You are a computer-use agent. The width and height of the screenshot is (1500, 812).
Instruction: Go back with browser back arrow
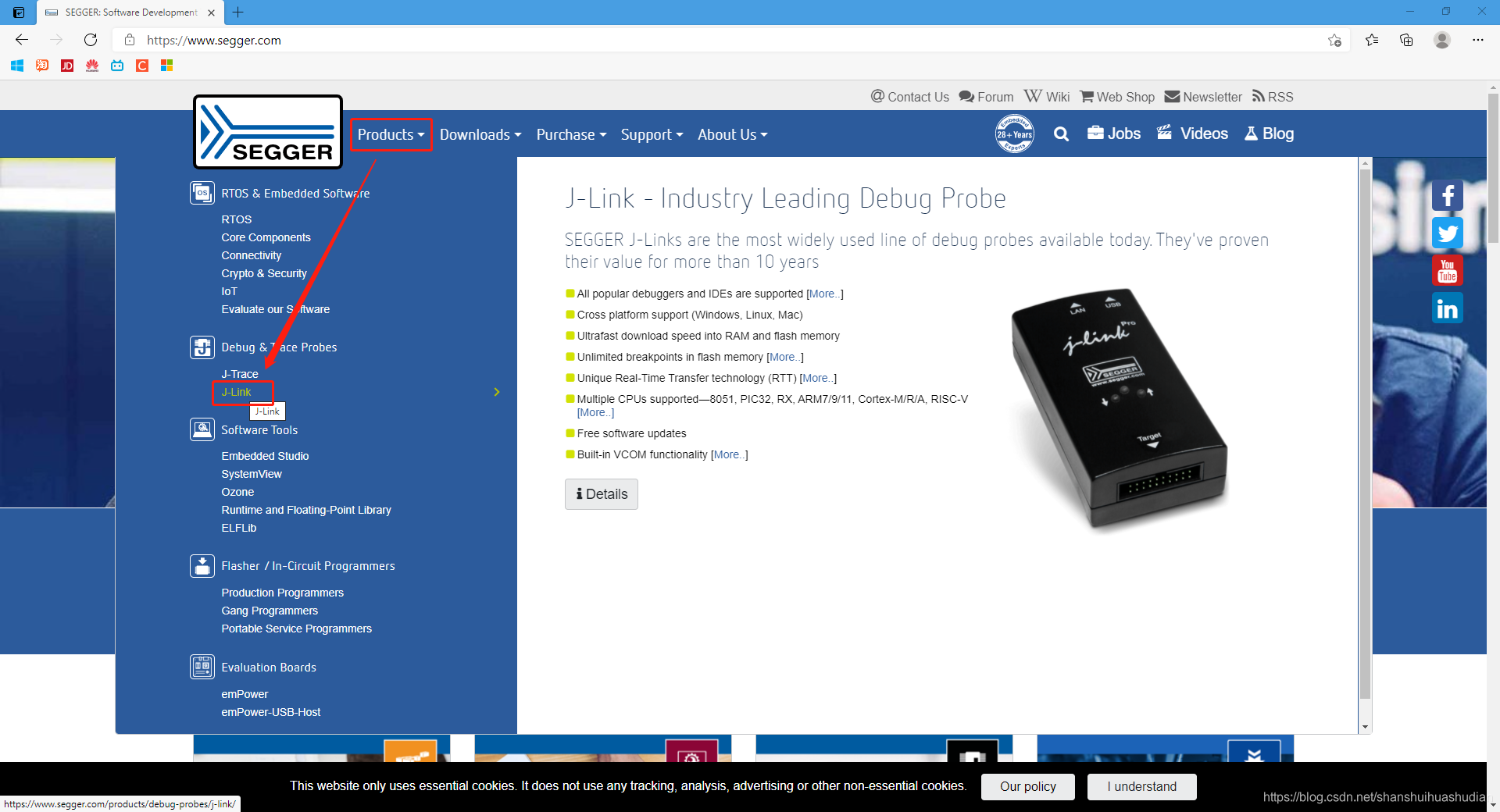22,40
